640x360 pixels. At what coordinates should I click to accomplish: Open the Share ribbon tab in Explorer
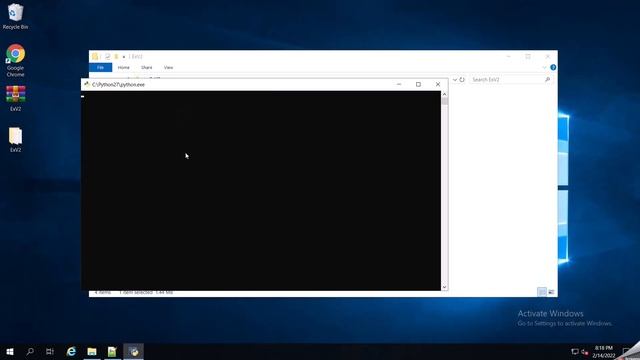(147, 67)
